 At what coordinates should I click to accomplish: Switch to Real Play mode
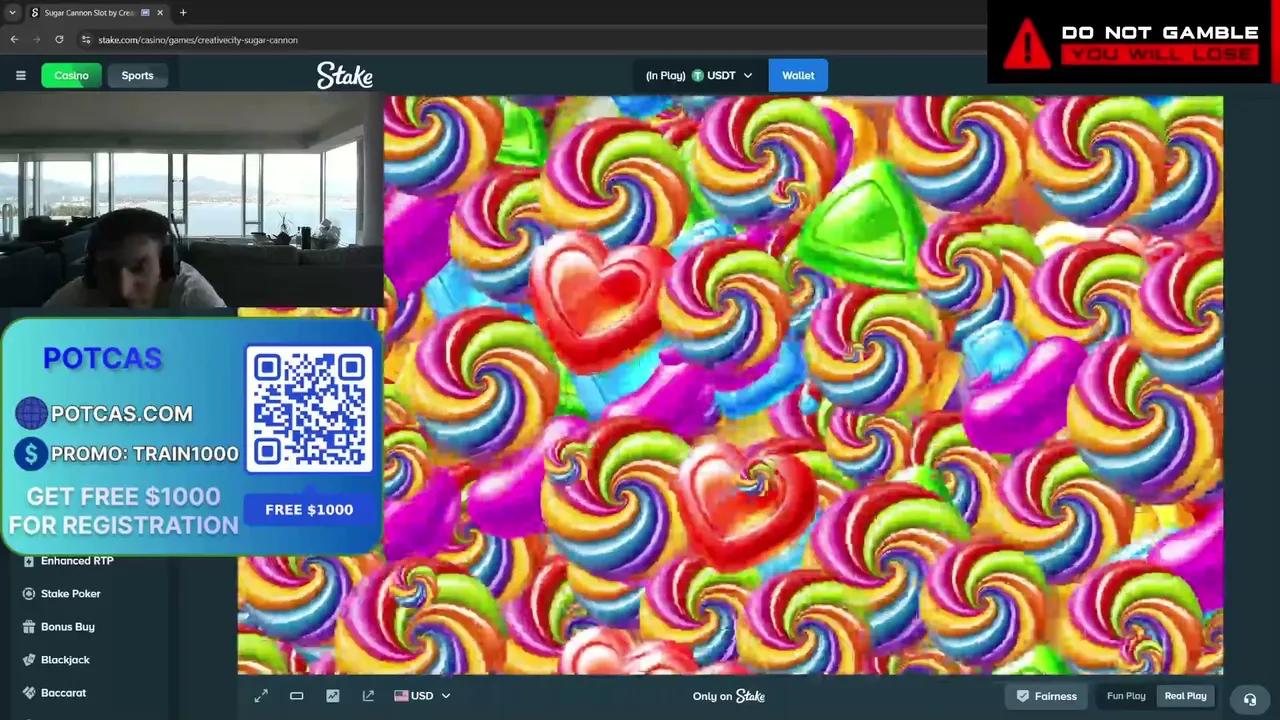1185,696
